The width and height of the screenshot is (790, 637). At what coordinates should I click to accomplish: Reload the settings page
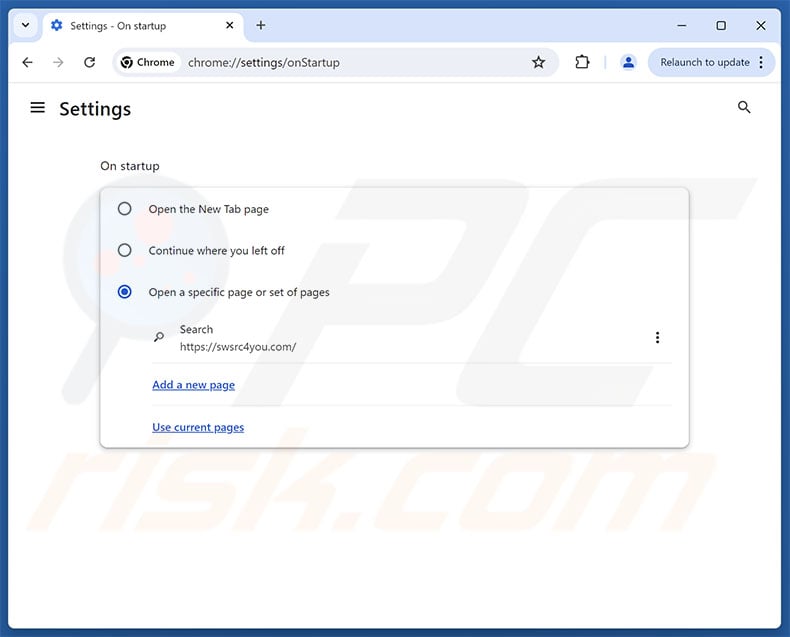coord(90,62)
